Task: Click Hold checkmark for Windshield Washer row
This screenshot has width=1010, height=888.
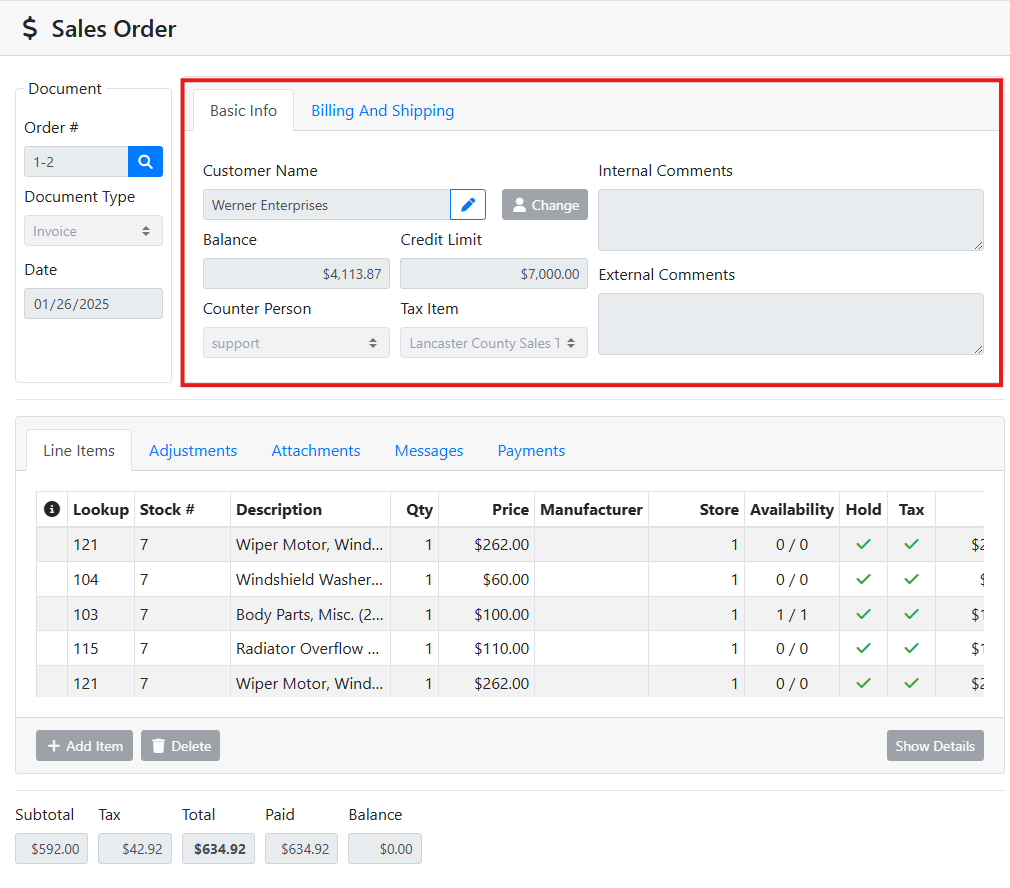Action: (863, 579)
